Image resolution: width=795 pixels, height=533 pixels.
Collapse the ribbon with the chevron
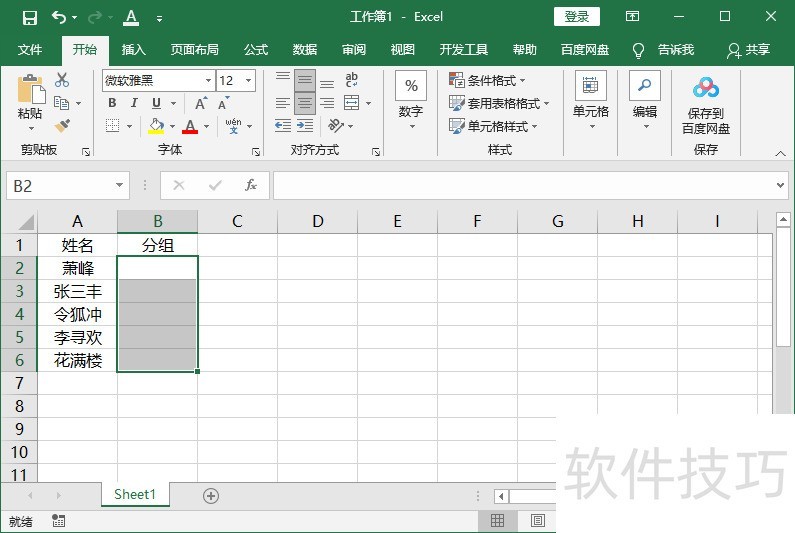tap(780, 154)
